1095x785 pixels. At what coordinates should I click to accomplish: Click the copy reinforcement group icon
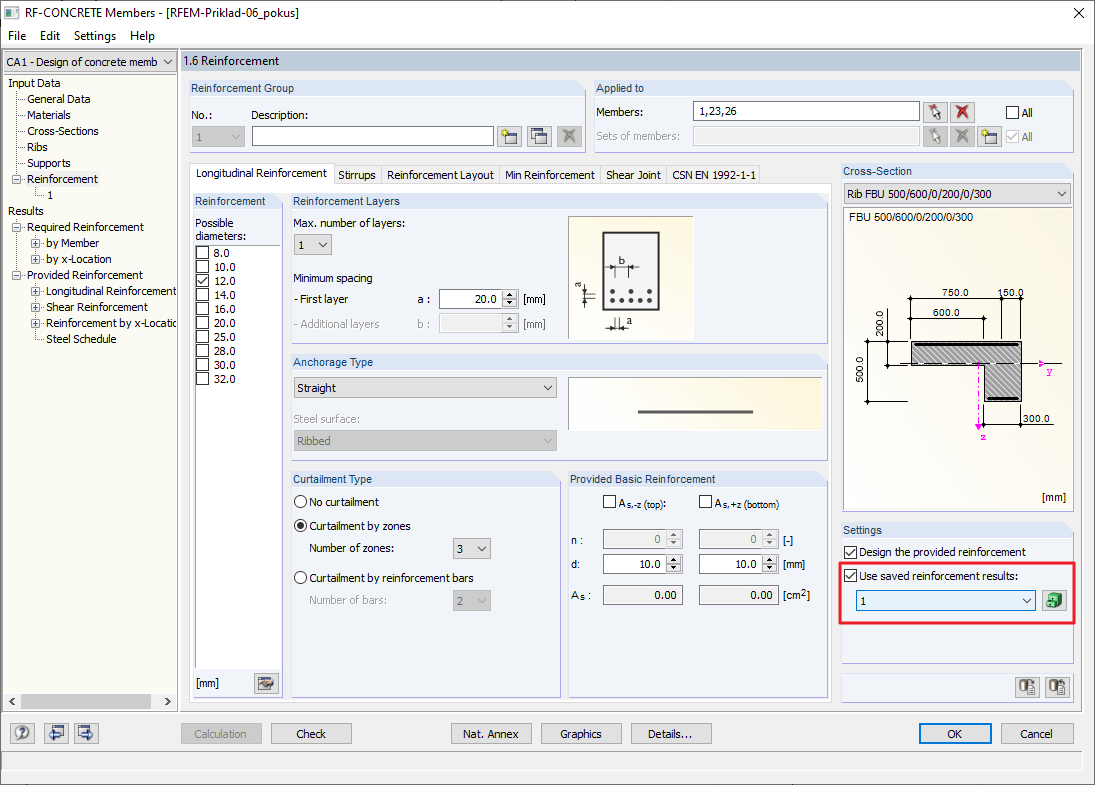pos(539,136)
